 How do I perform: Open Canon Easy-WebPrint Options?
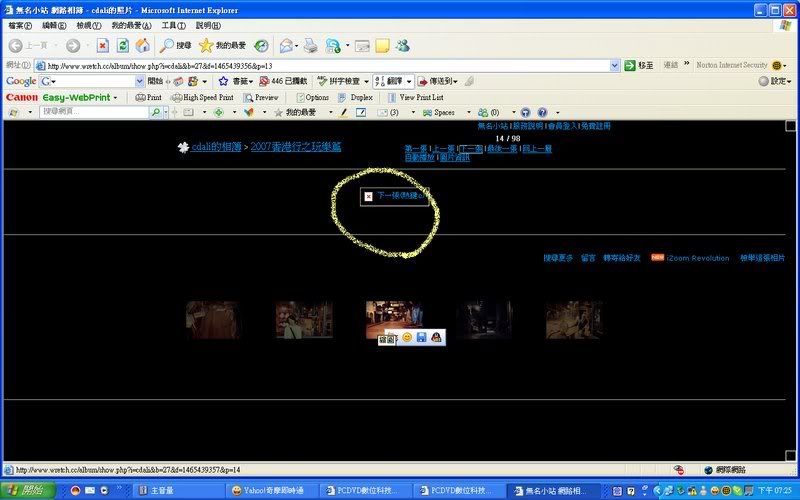312,97
